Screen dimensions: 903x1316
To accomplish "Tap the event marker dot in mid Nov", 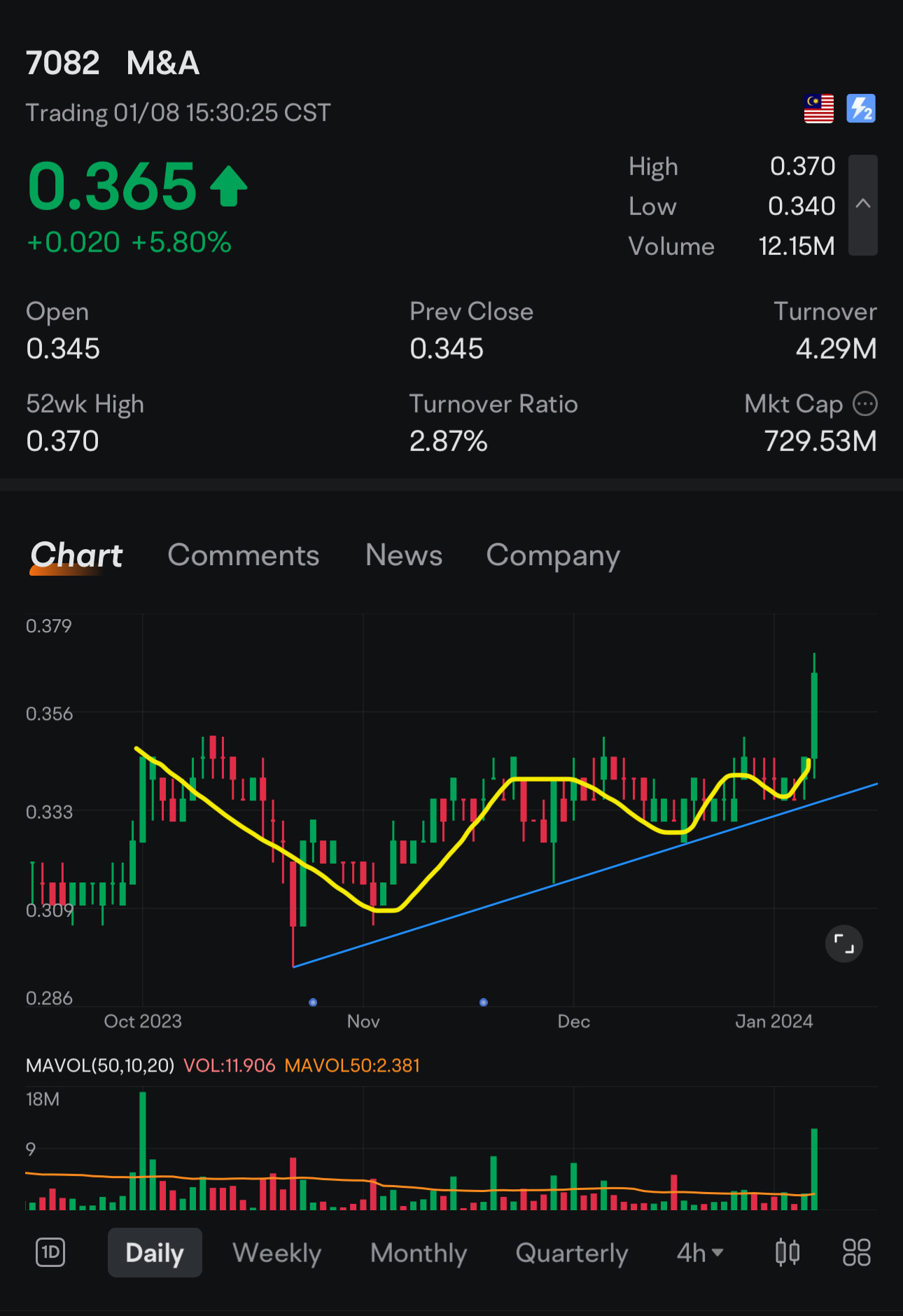I will click(484, 1002).
